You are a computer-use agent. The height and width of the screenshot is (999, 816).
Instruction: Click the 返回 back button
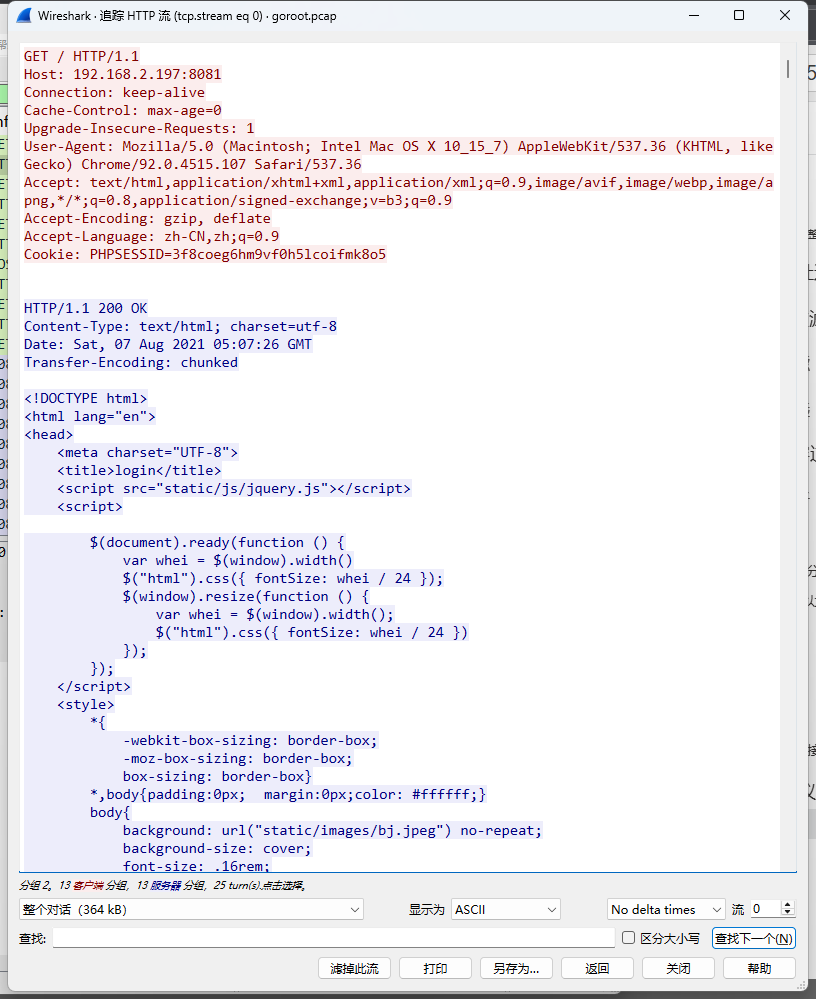click(597, 968)
